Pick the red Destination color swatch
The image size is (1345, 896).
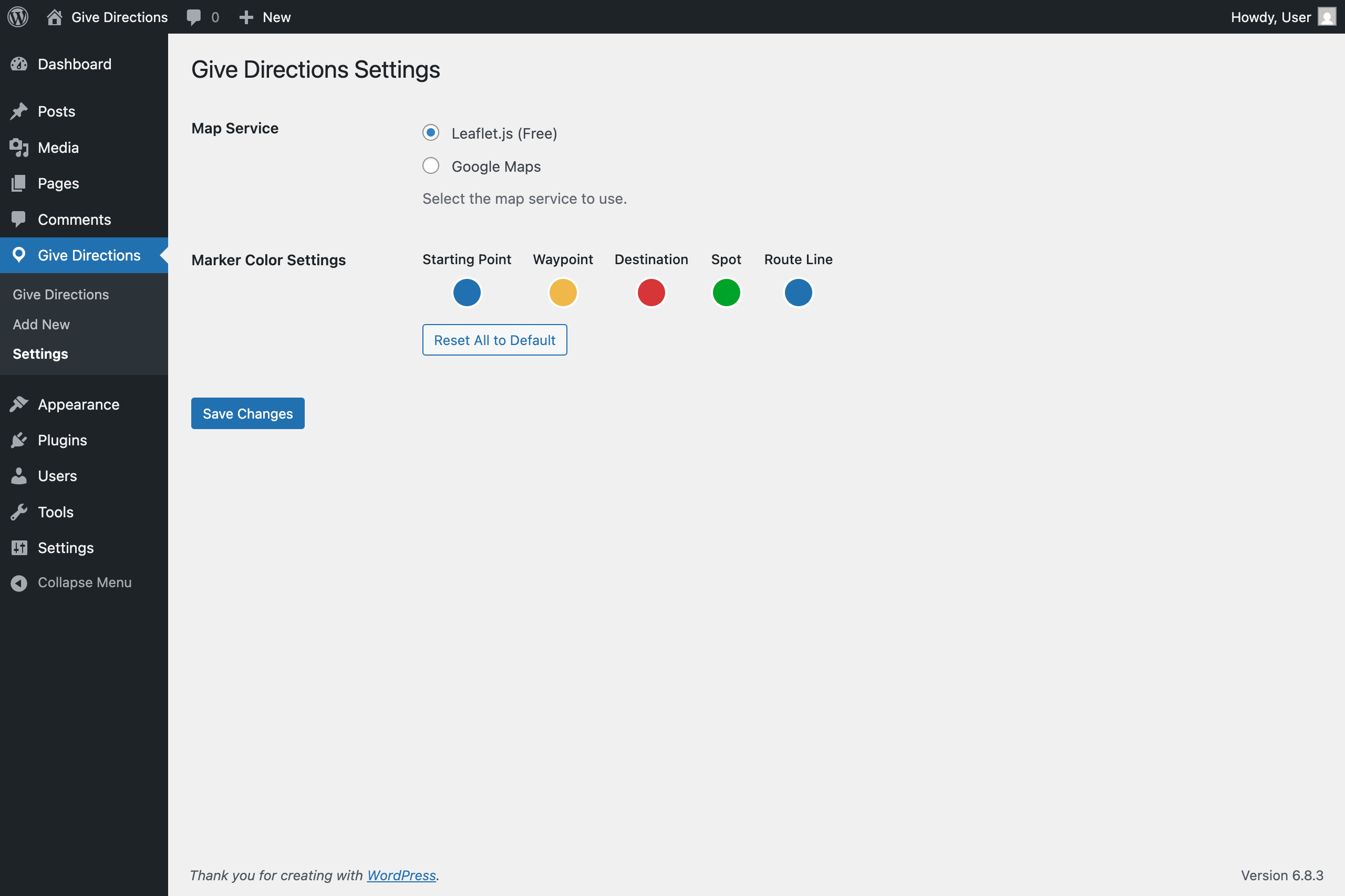coord(651,293)
